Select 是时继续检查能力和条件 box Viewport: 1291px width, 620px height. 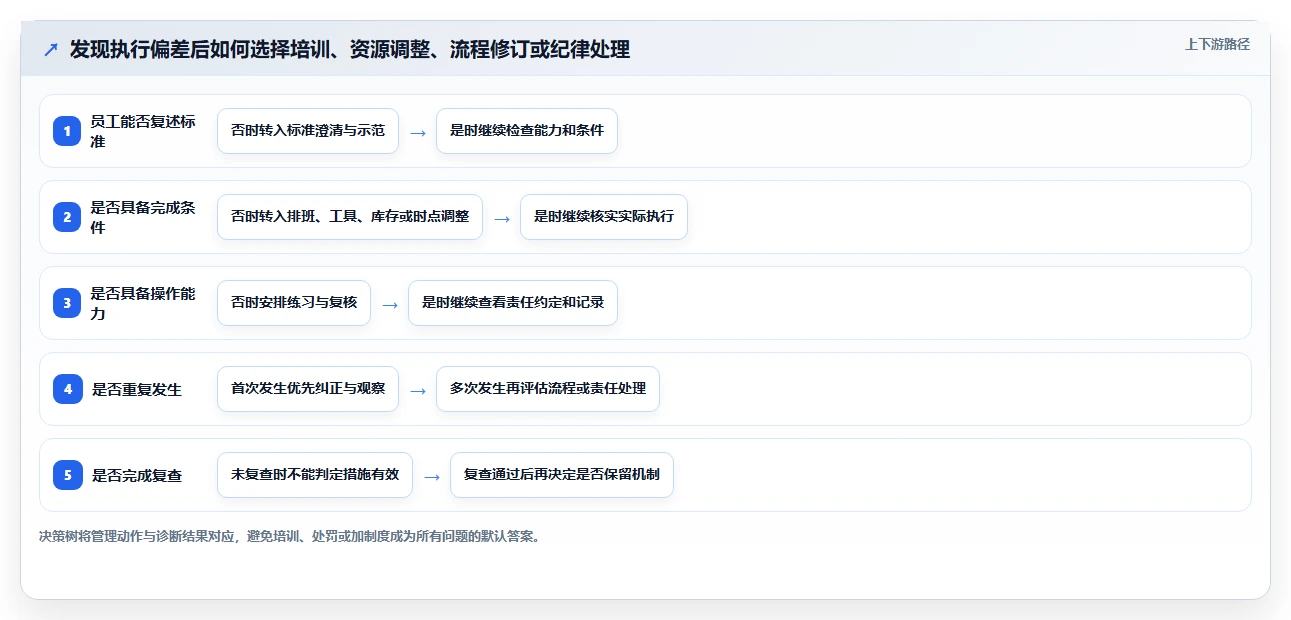(527, 131)
